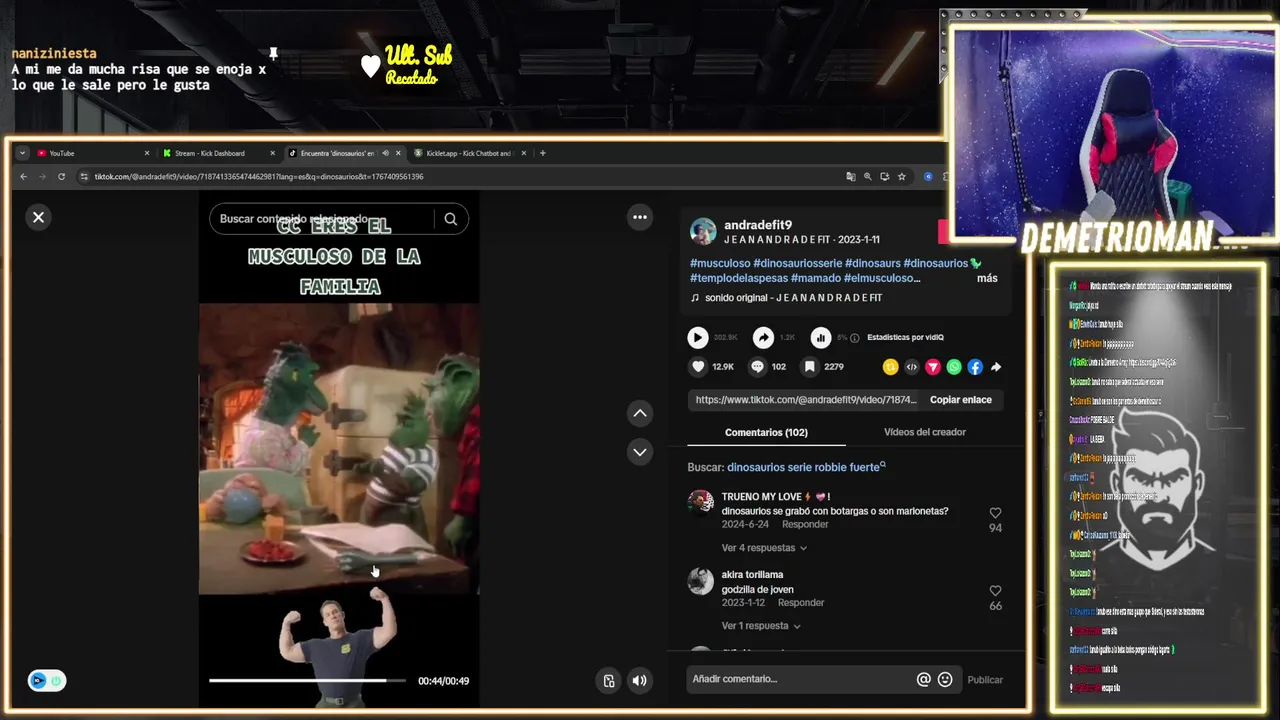Open more share options arrow

tap(996, 367)
